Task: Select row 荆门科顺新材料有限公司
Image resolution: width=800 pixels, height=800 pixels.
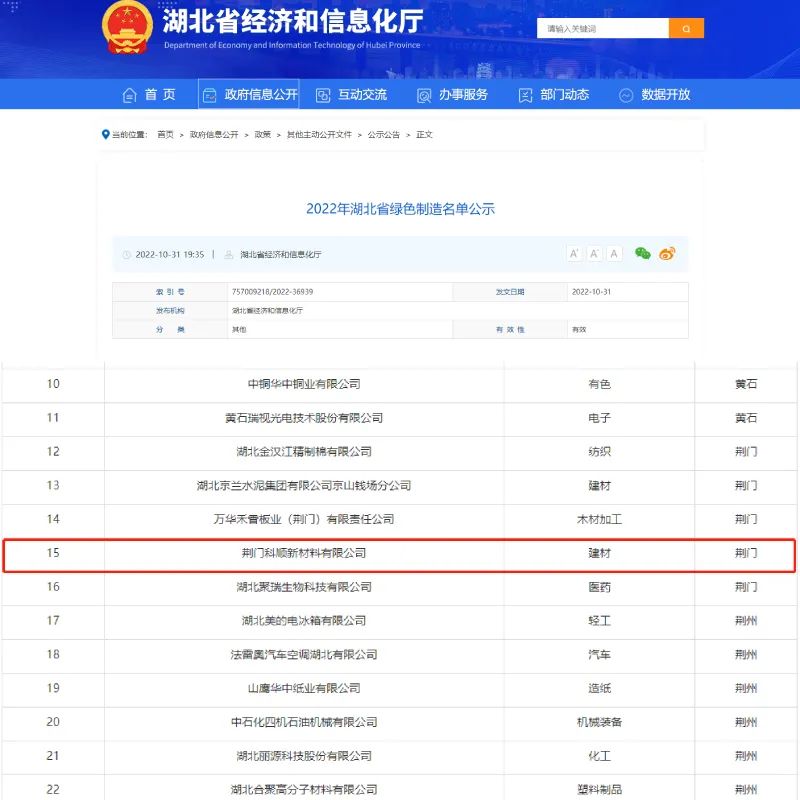Action: (x=399, y=554)
